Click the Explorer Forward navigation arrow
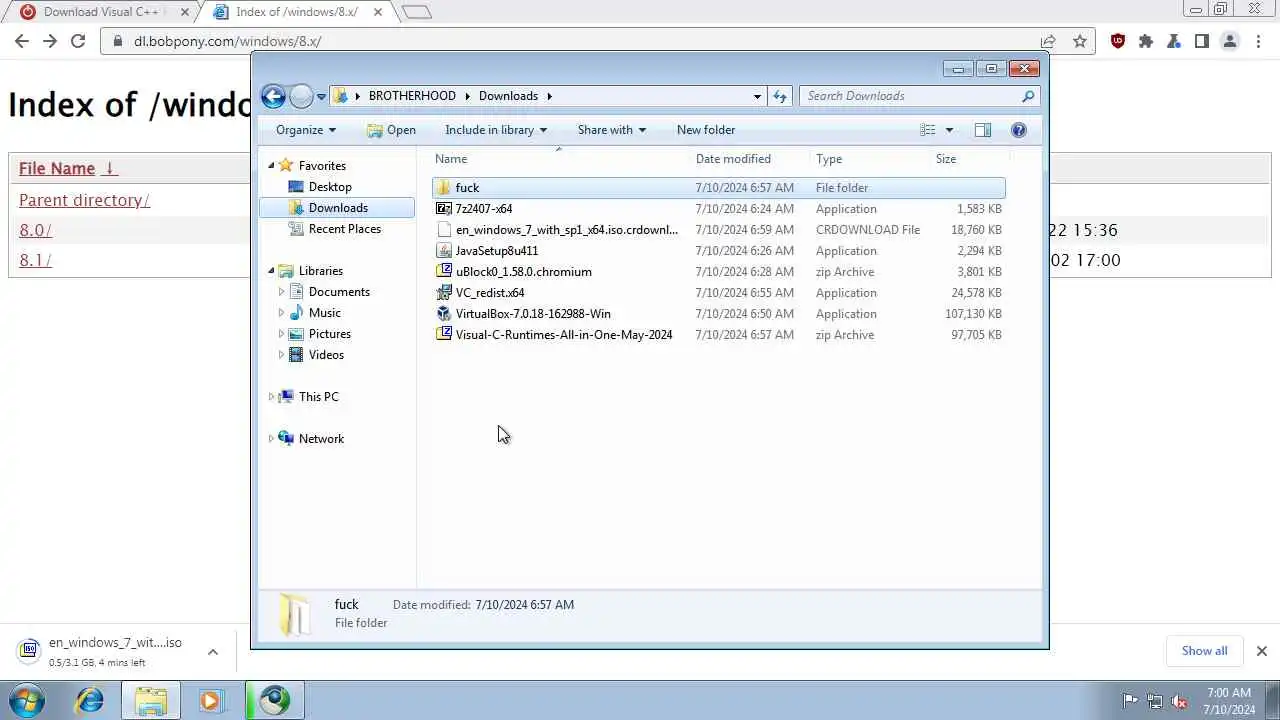The image size is (1280, 720). (301, 96)
